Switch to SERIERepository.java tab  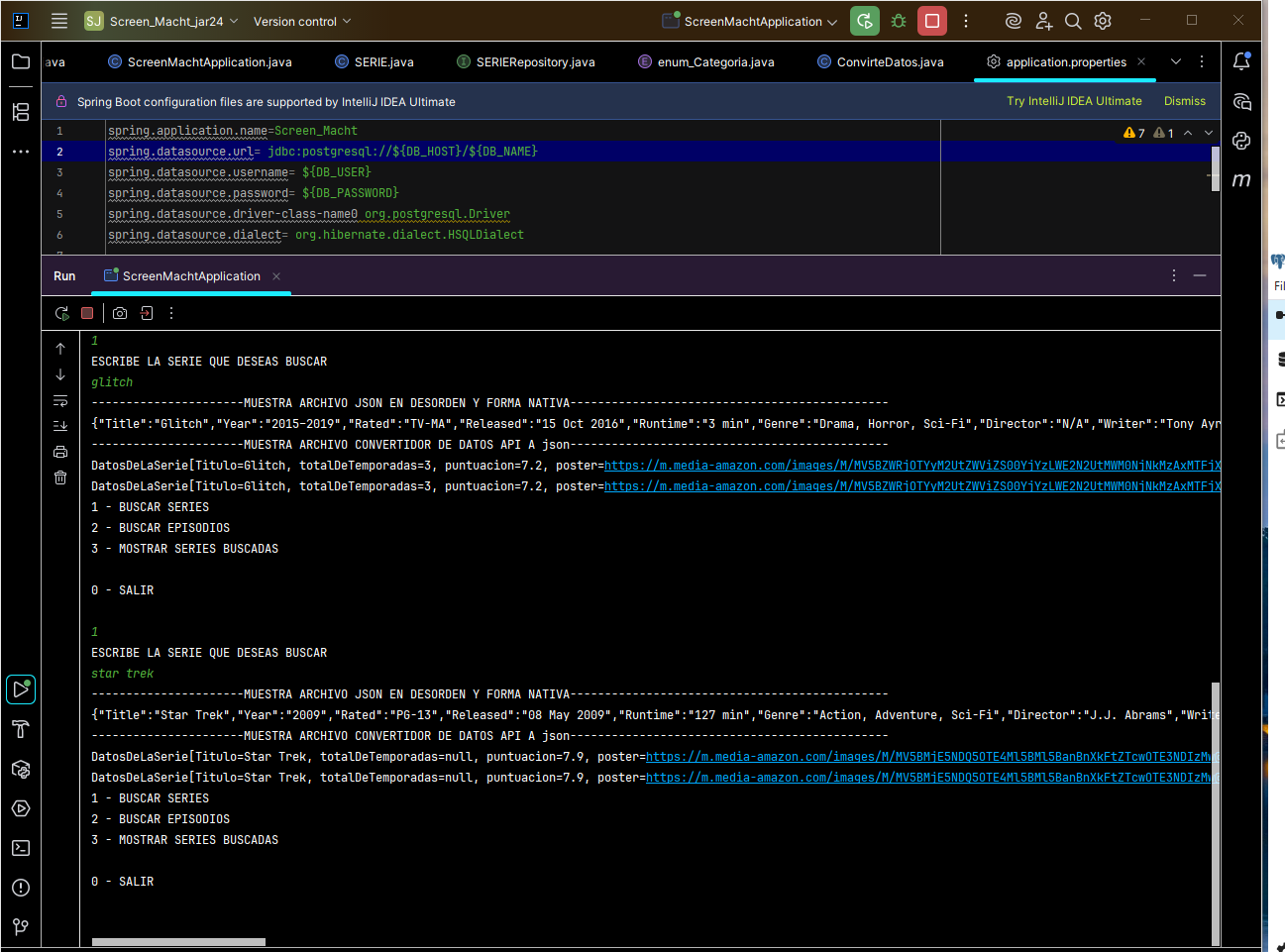(525, 61)
